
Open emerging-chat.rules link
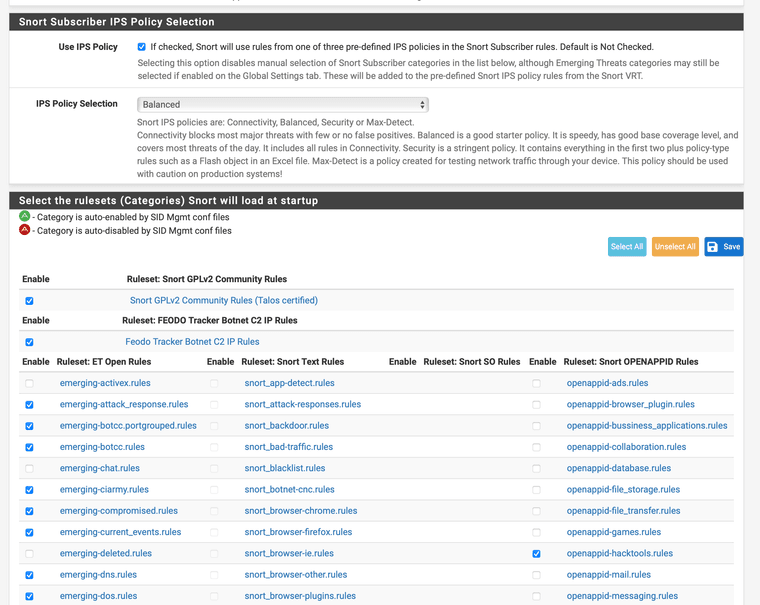(100, 468)
